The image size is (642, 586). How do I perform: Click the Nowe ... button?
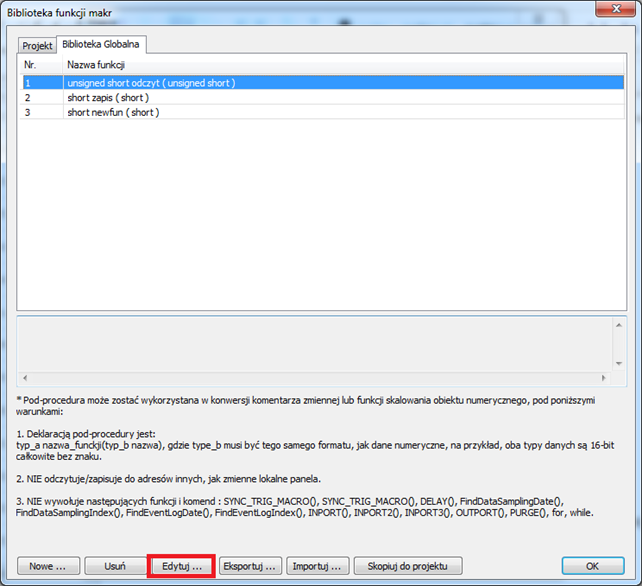pos(48,566)
